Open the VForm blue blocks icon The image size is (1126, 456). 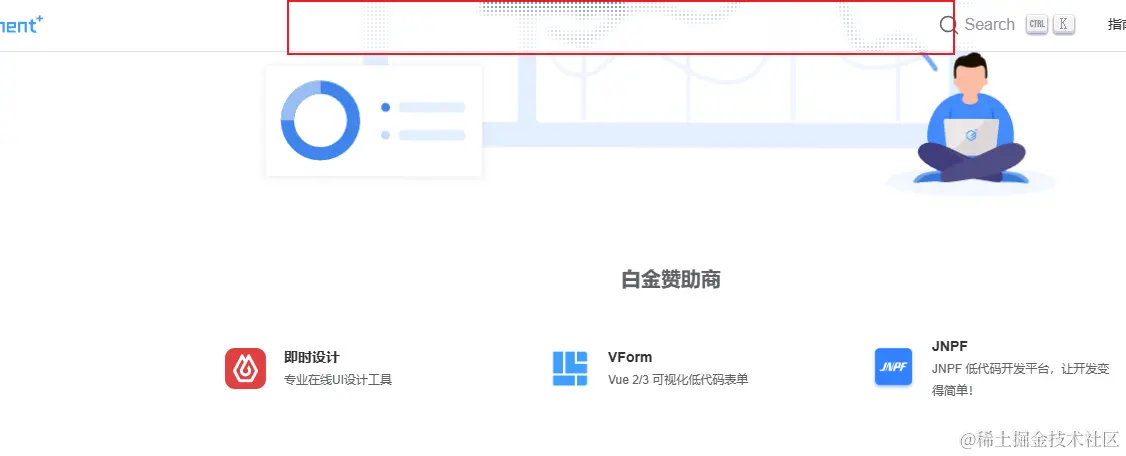[570, 368]
